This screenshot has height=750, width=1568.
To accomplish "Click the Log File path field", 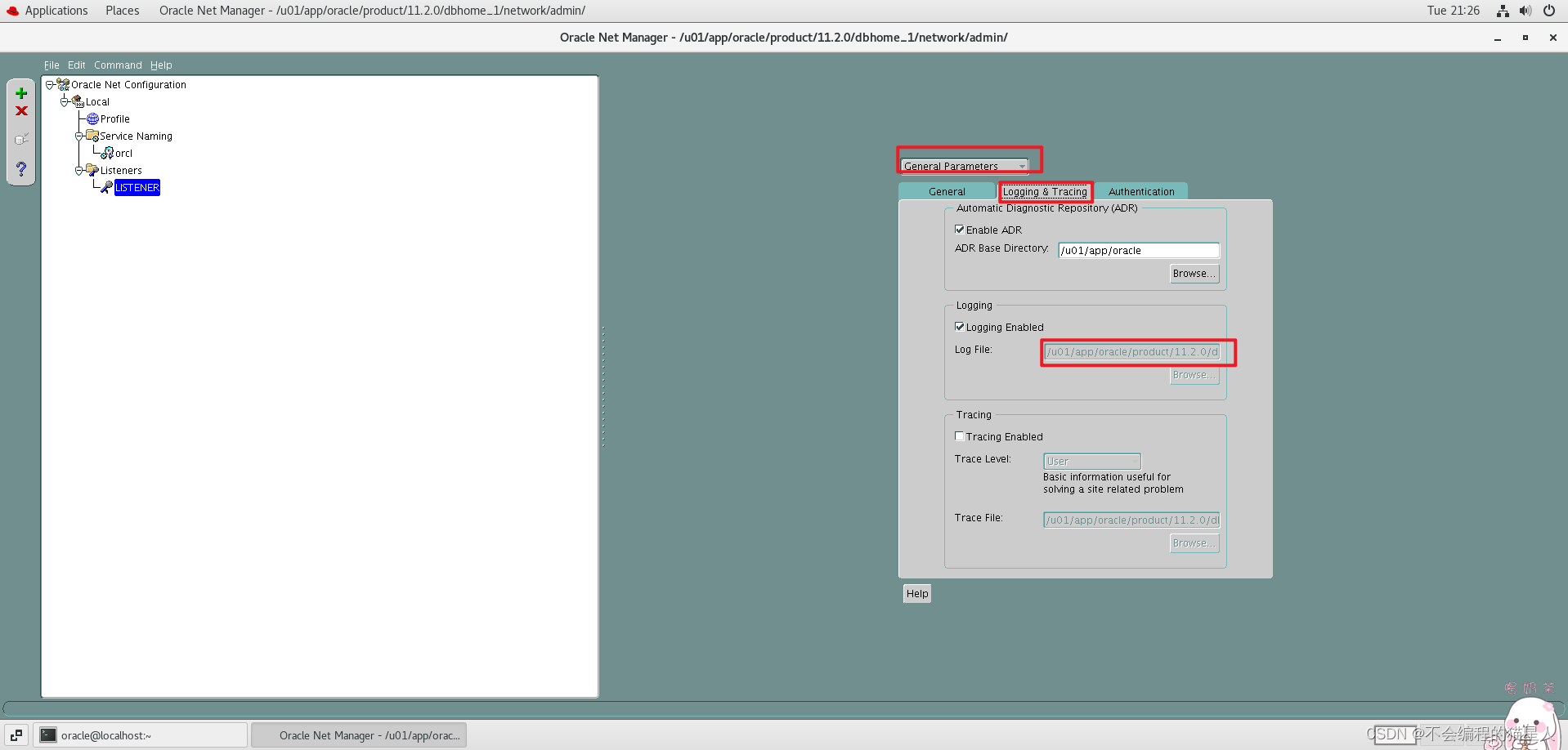I will tap(1131, 352).
